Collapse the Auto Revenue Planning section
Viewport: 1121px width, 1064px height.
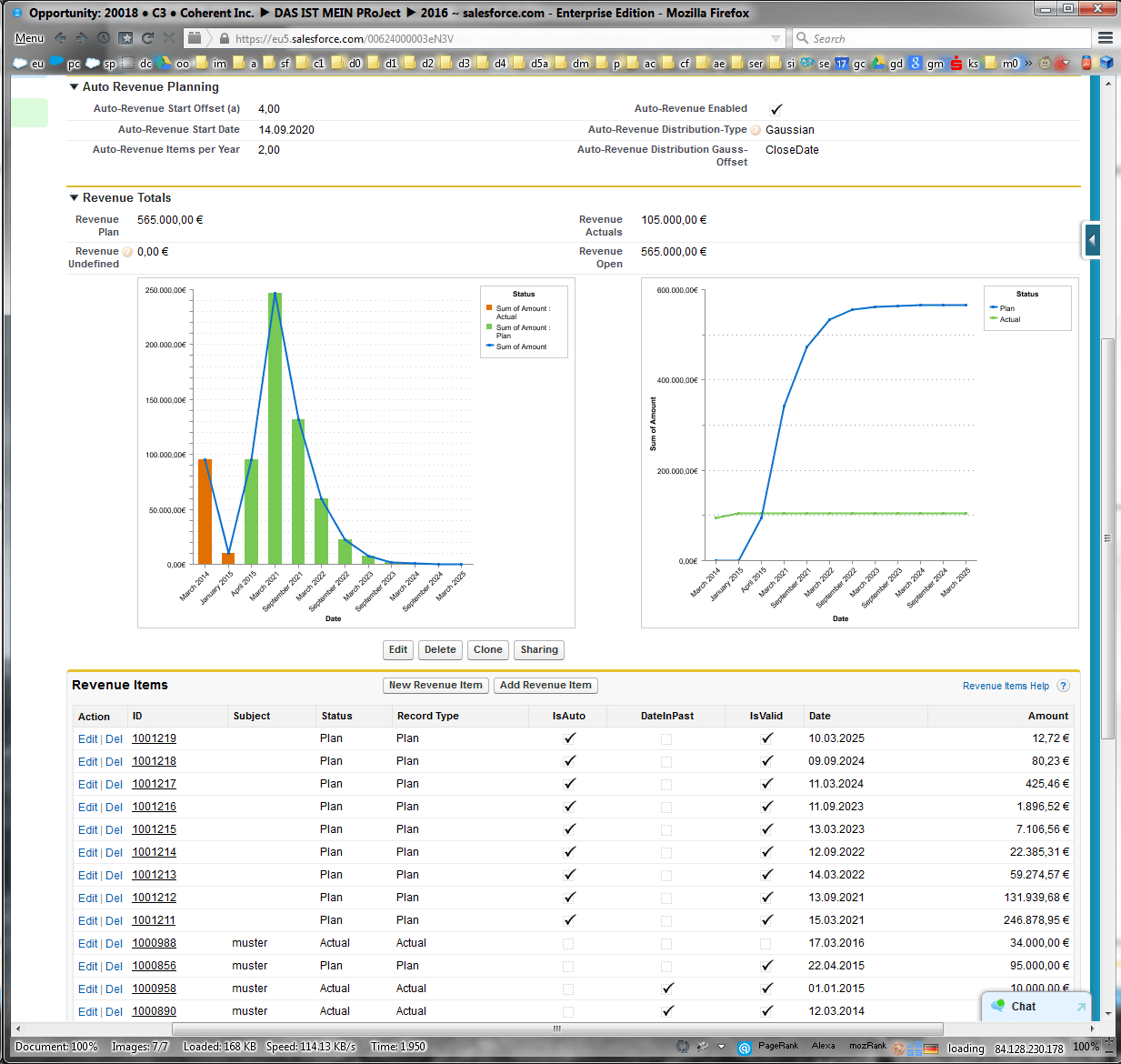click(75, 87)
